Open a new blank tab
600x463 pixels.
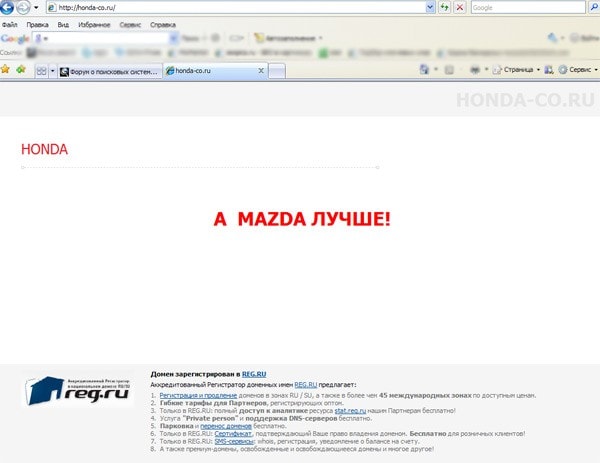[277, 71]
